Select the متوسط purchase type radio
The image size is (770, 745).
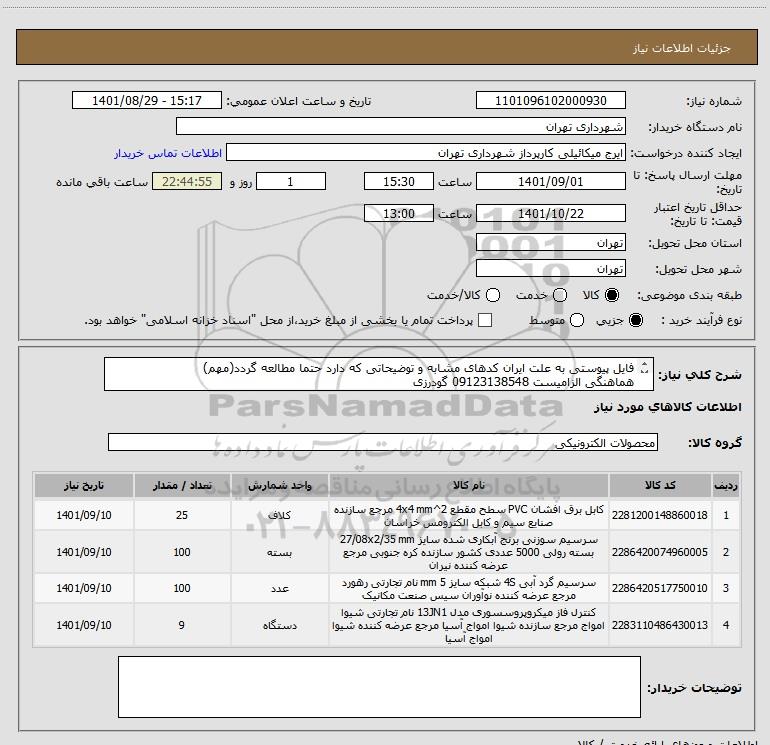point(577,320)
